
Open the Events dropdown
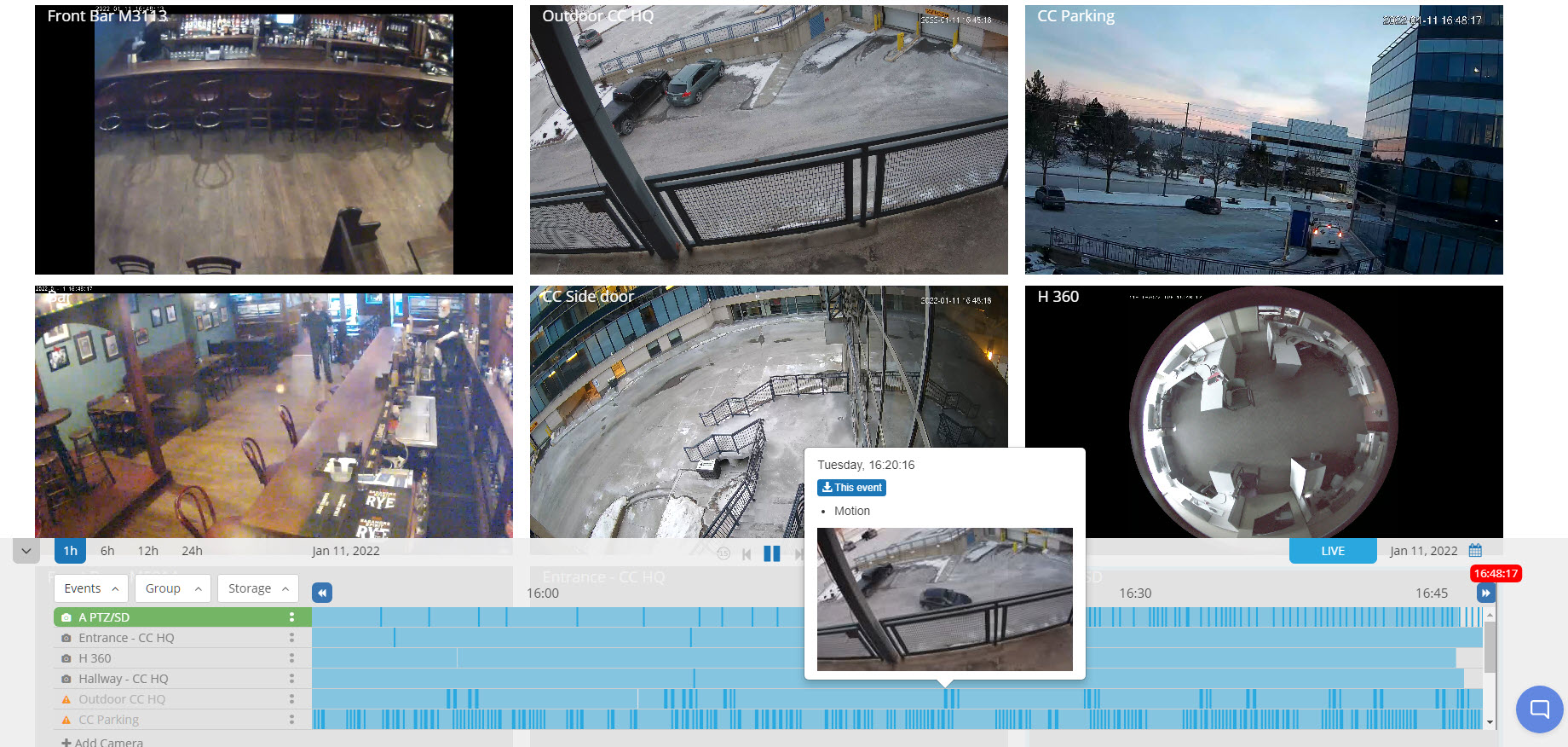pyautogui.click(x=91, y=588)
